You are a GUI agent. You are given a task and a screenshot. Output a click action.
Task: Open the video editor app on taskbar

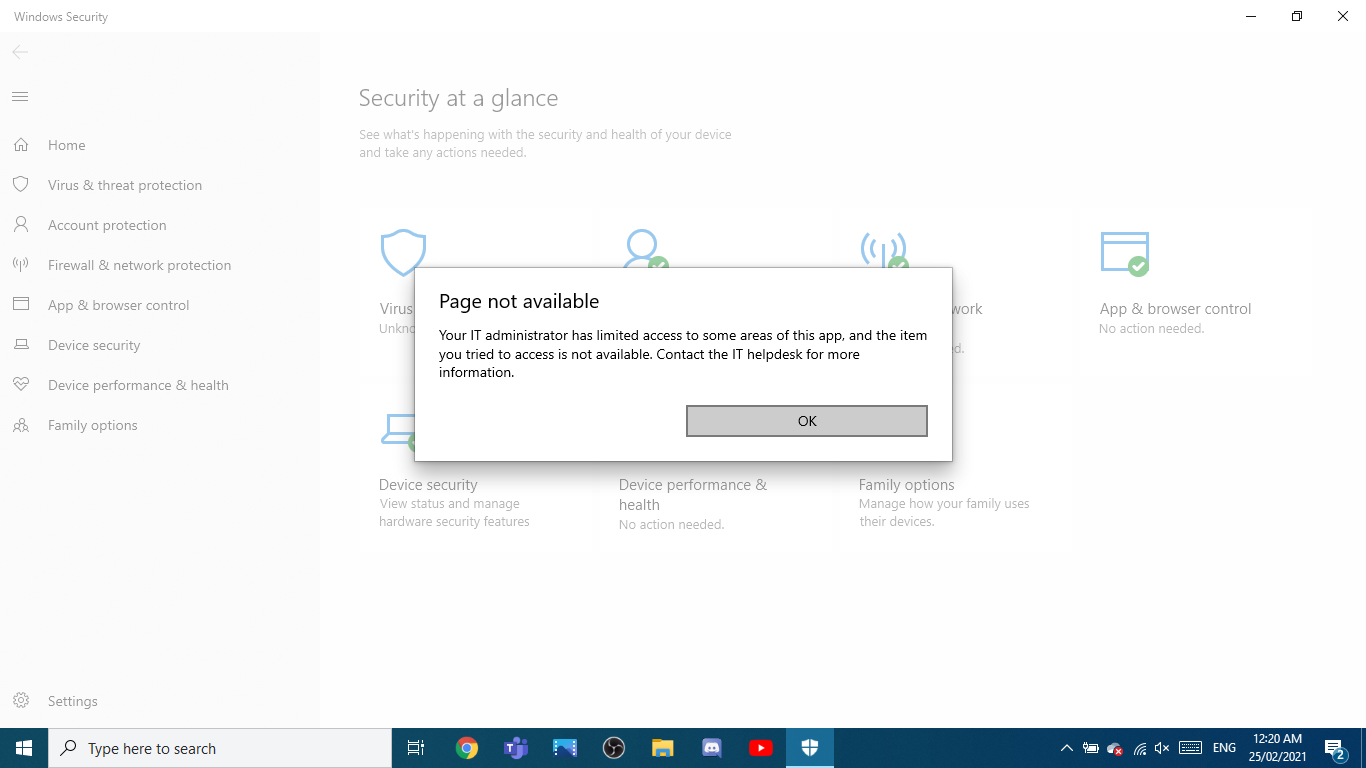[x=564, y=748]
